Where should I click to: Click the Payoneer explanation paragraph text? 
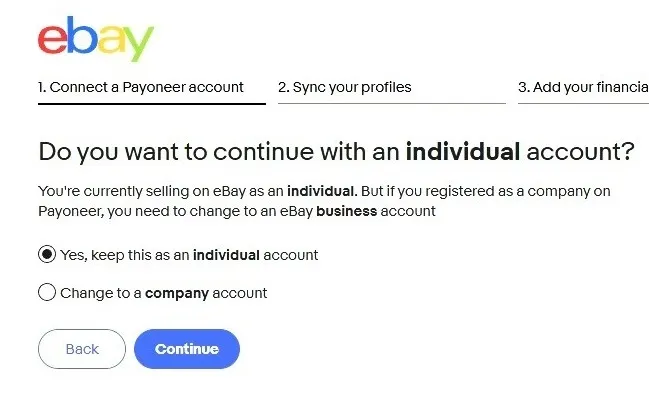pyautogui.click(x=323, y=200)
